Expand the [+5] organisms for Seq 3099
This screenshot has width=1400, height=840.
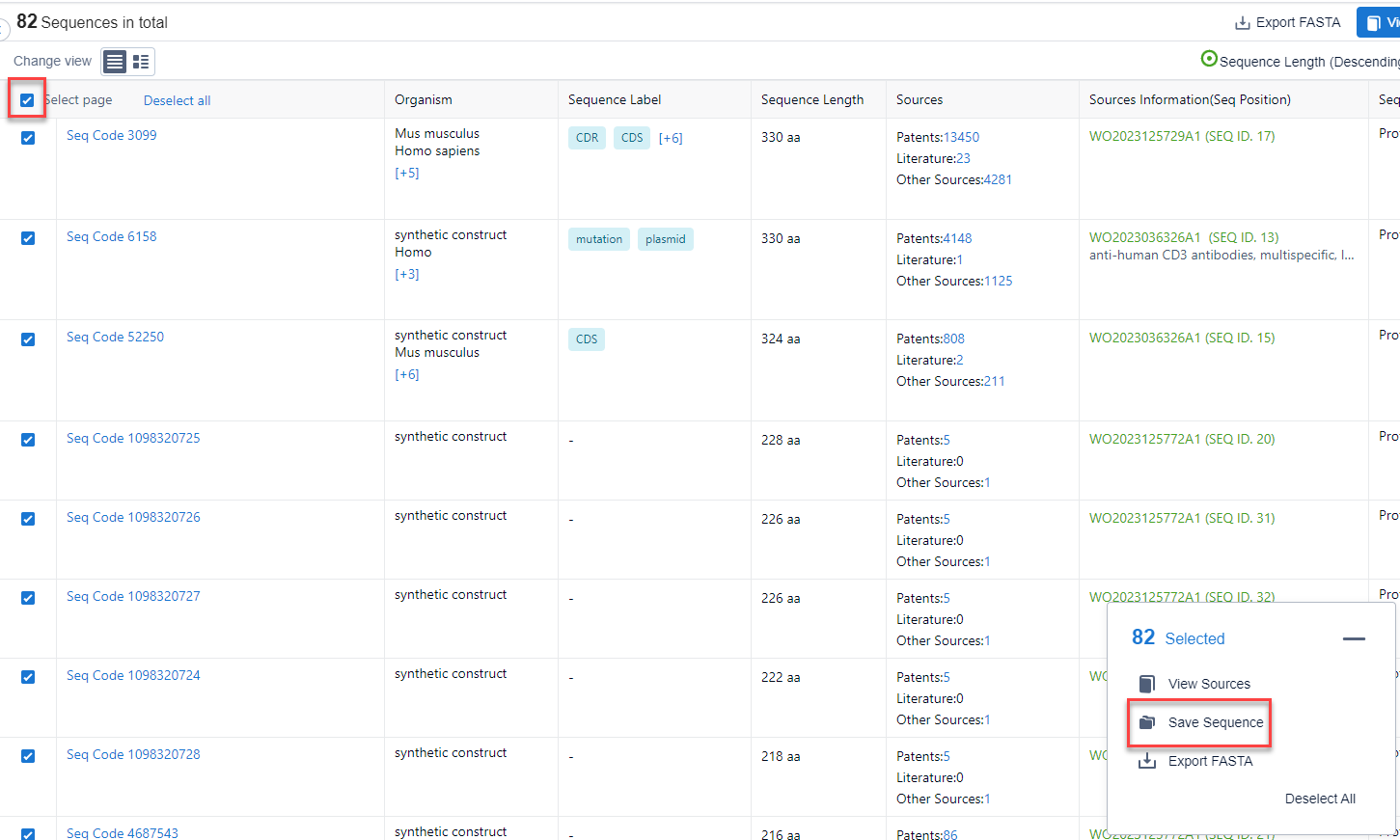[407, 174]
